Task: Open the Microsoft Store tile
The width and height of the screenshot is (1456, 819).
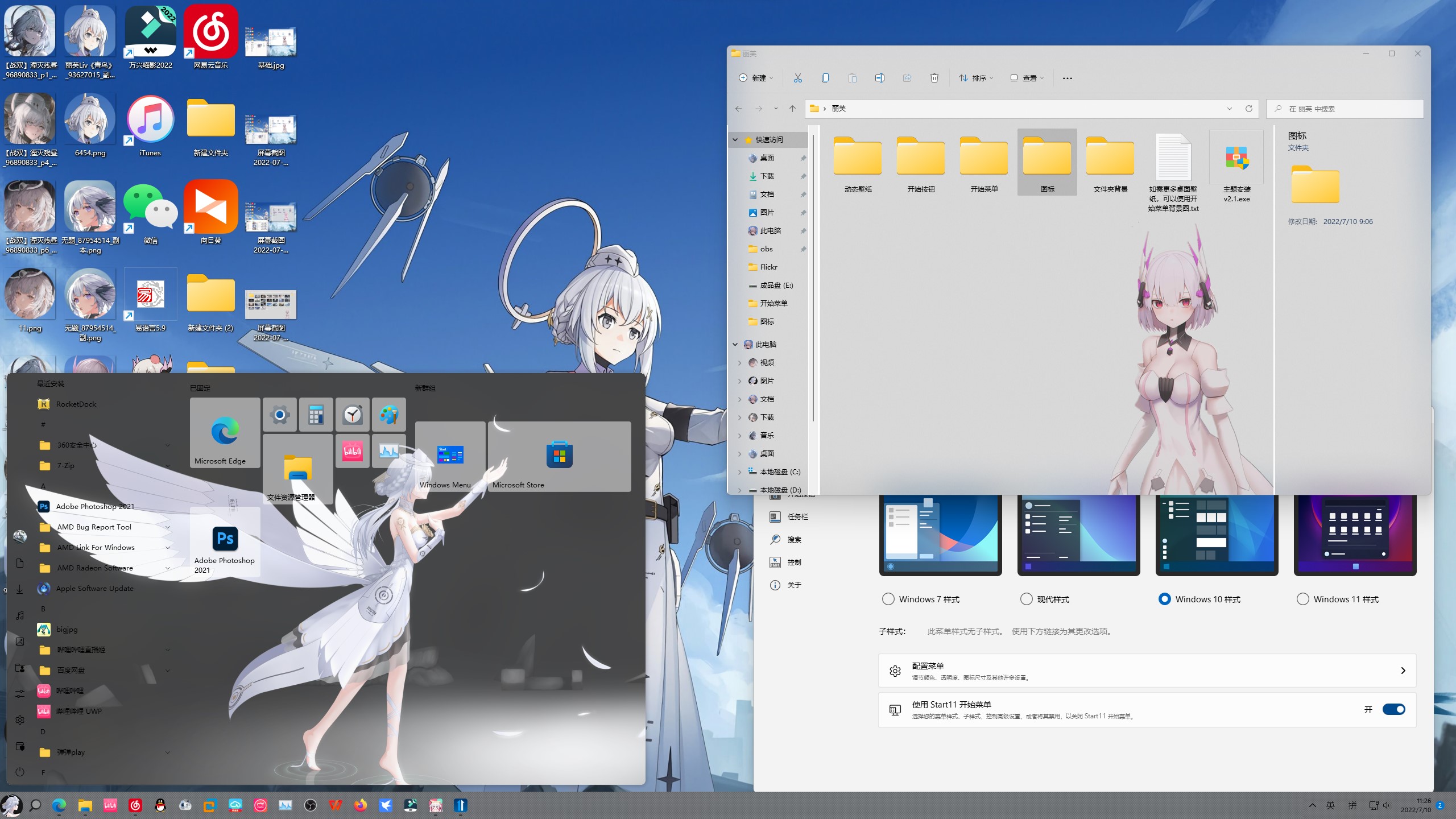Action: (559, 456)
